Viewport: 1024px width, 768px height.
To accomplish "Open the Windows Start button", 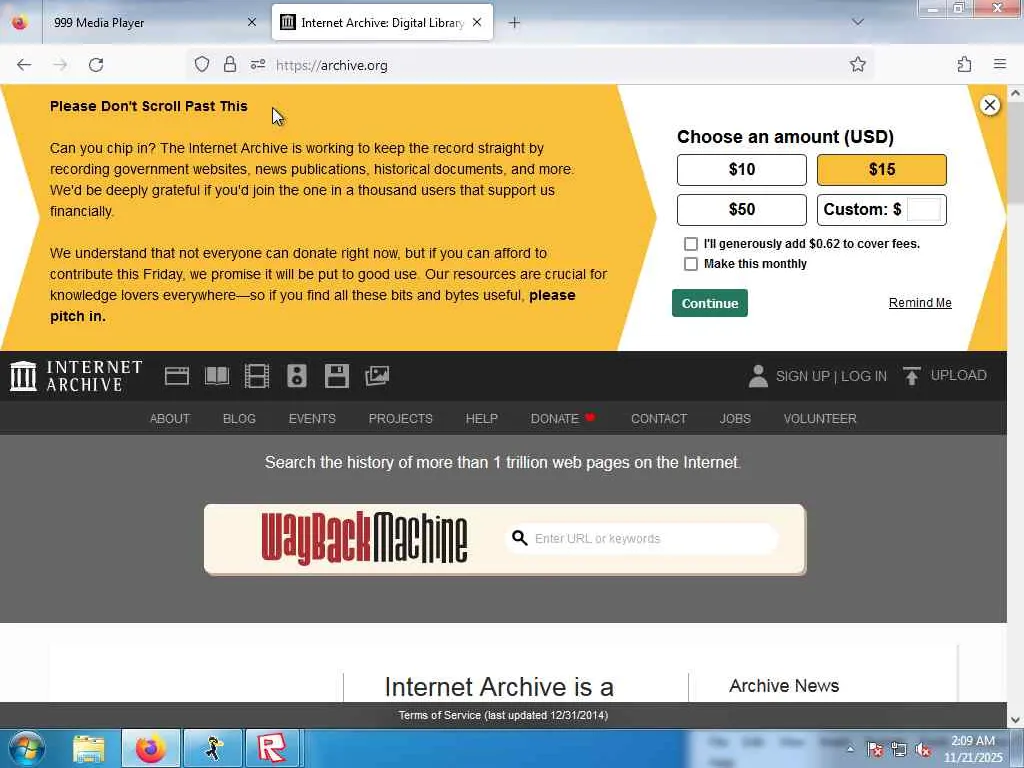I will 27,748.
